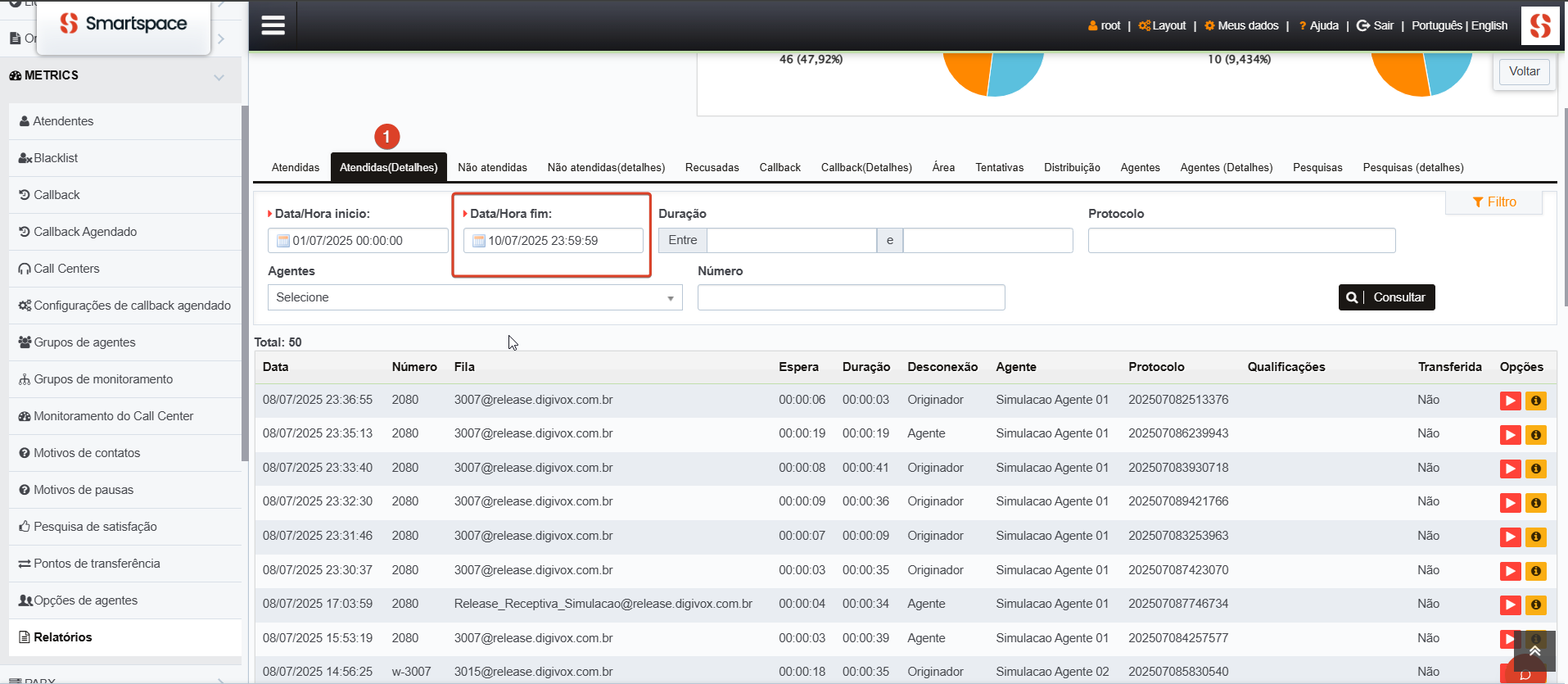Open info for protocol 202507082513376
This screenshot has width=1568, height=684.
tap(1536, 401)
